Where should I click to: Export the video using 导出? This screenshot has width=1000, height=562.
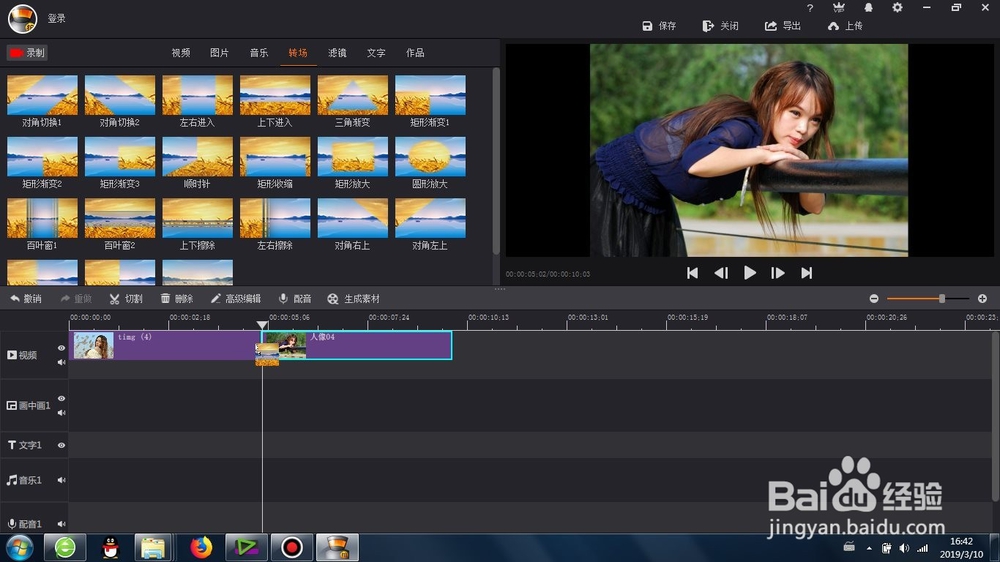pyautogui.click(x=783, y=26)
